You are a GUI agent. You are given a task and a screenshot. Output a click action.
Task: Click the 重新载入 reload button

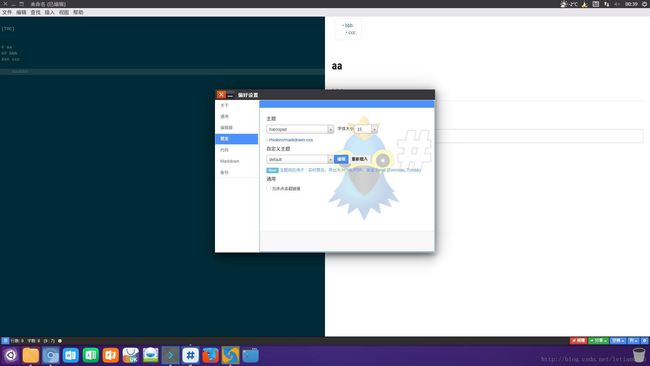[359, 159]
